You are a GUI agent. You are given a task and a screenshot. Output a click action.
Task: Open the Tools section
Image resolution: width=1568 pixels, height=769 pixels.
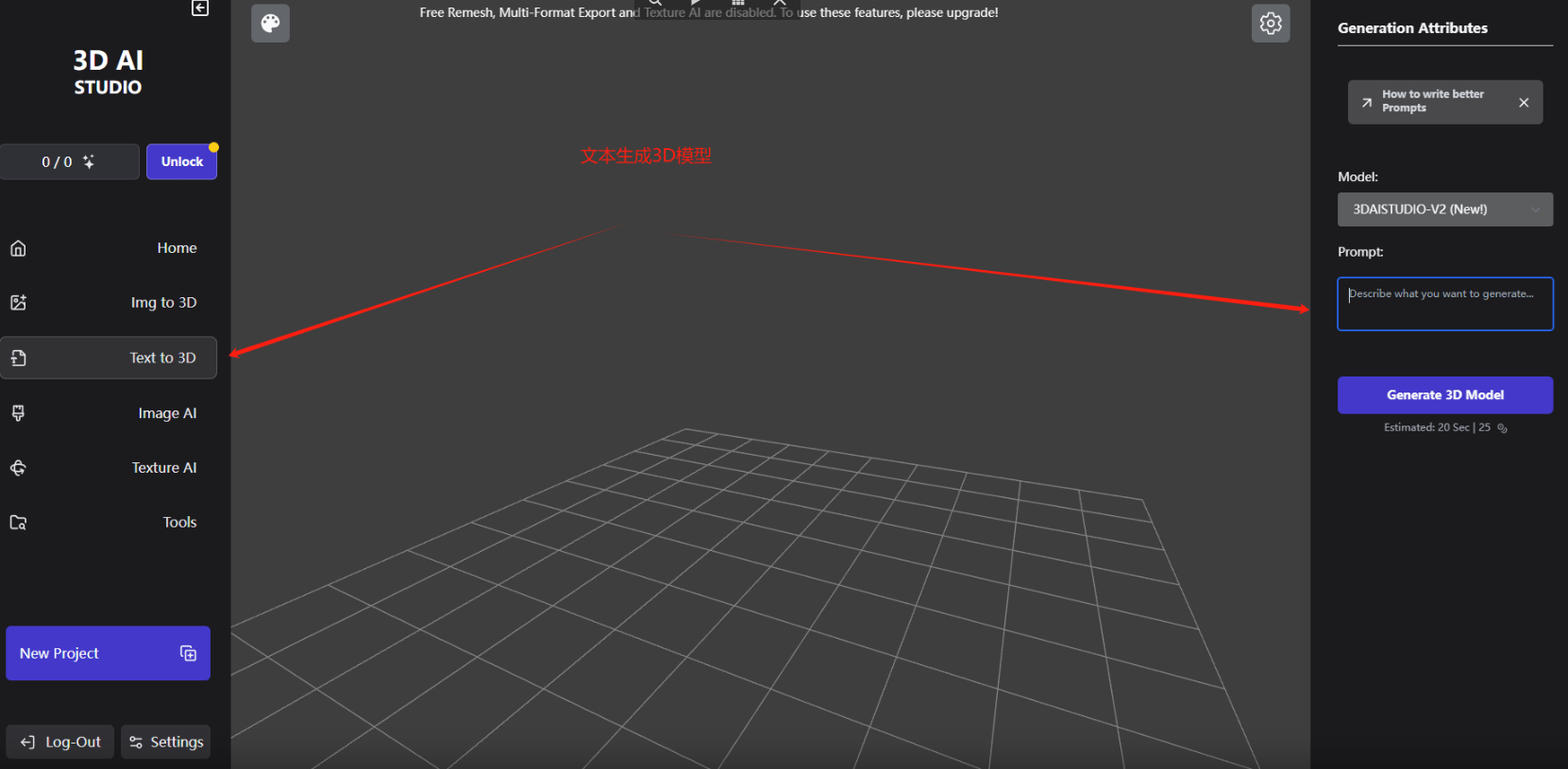[x=109, y=523]
